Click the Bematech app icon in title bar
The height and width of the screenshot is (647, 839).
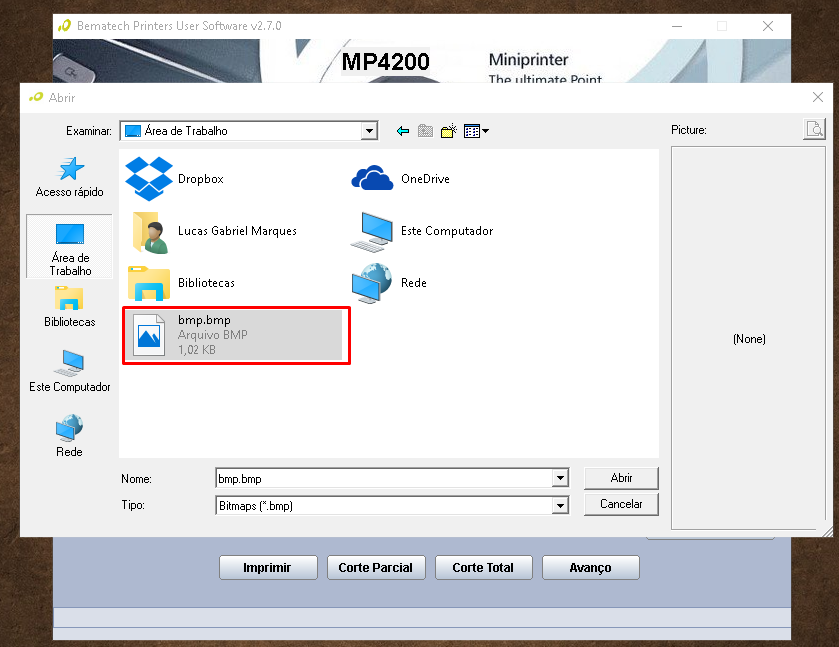point(64,26)
